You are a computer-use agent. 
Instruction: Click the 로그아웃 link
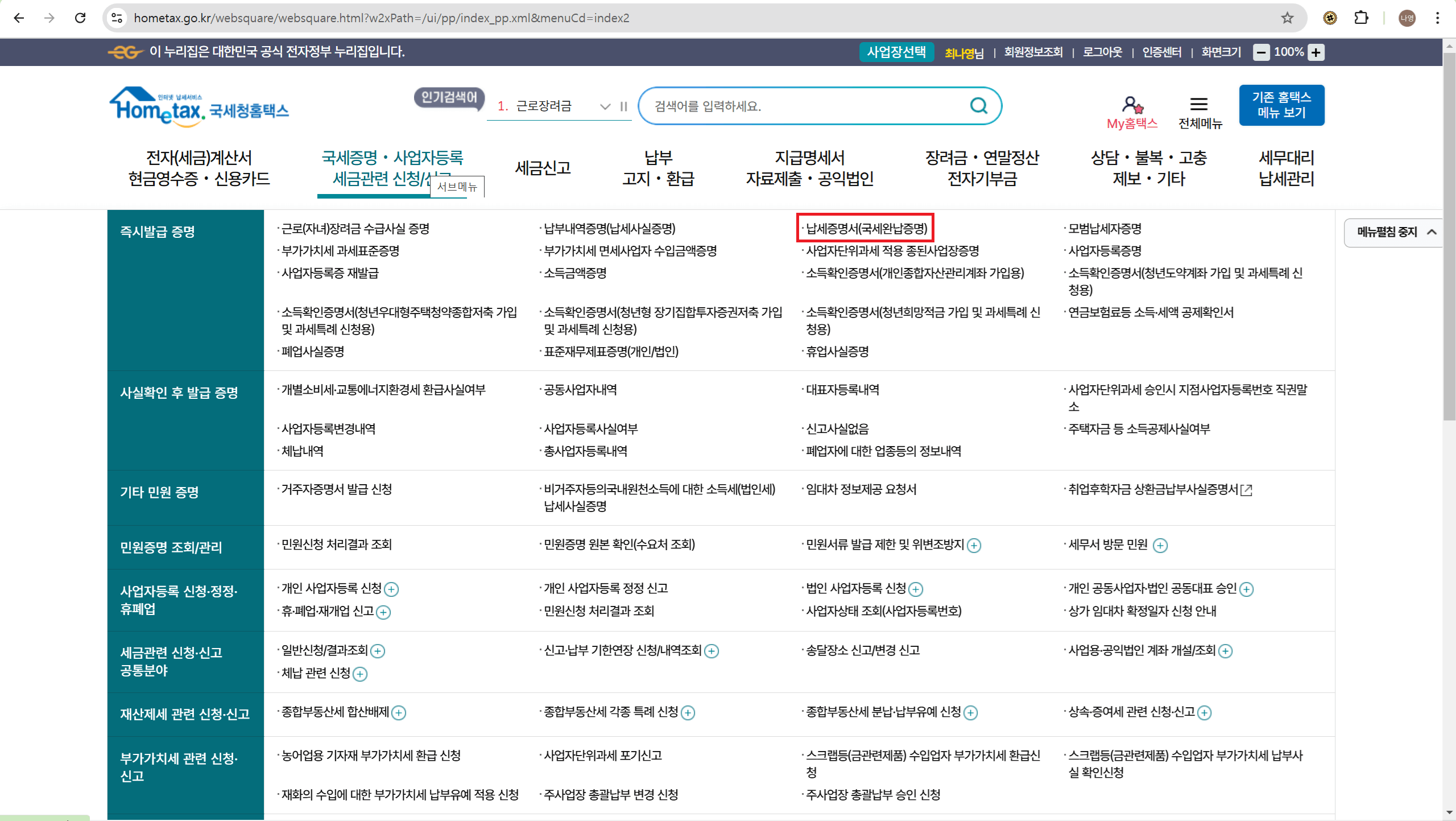point(1102,52)
